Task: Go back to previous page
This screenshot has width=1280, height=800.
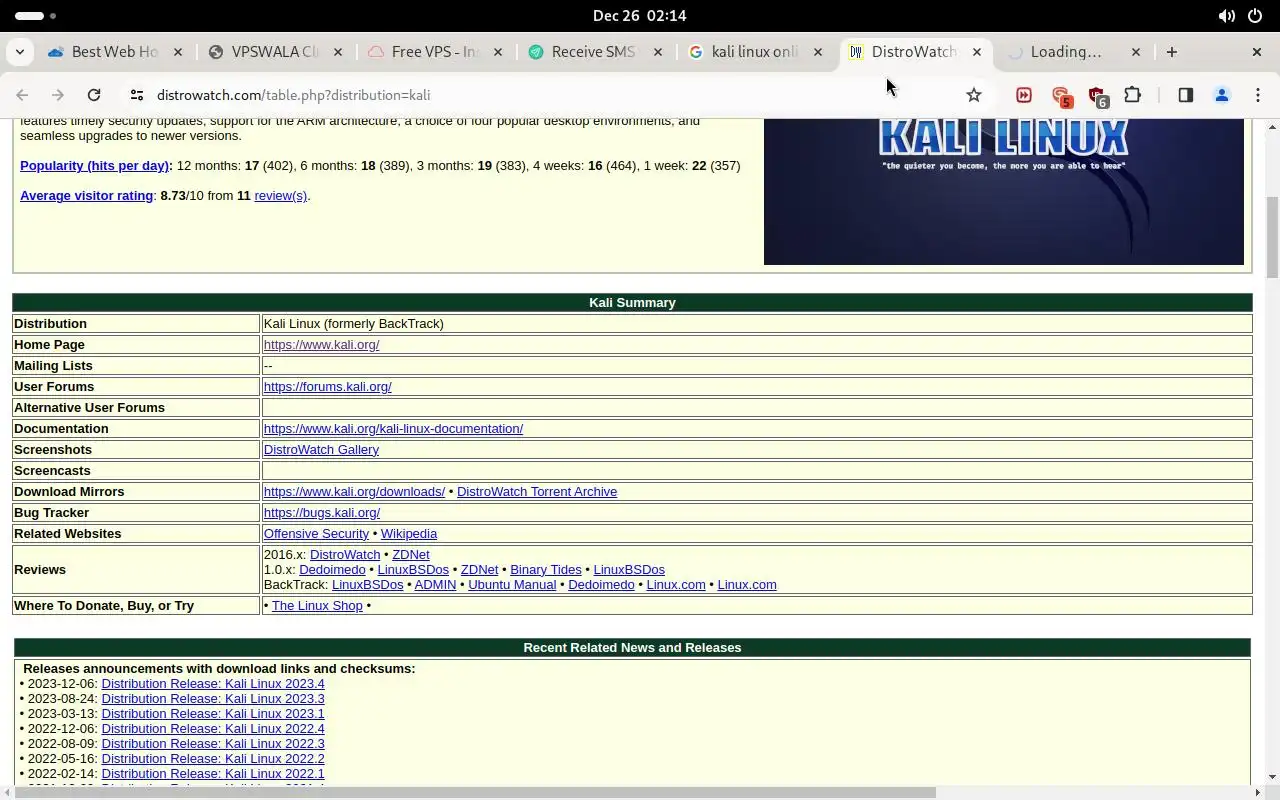Action: click(22, 95)
